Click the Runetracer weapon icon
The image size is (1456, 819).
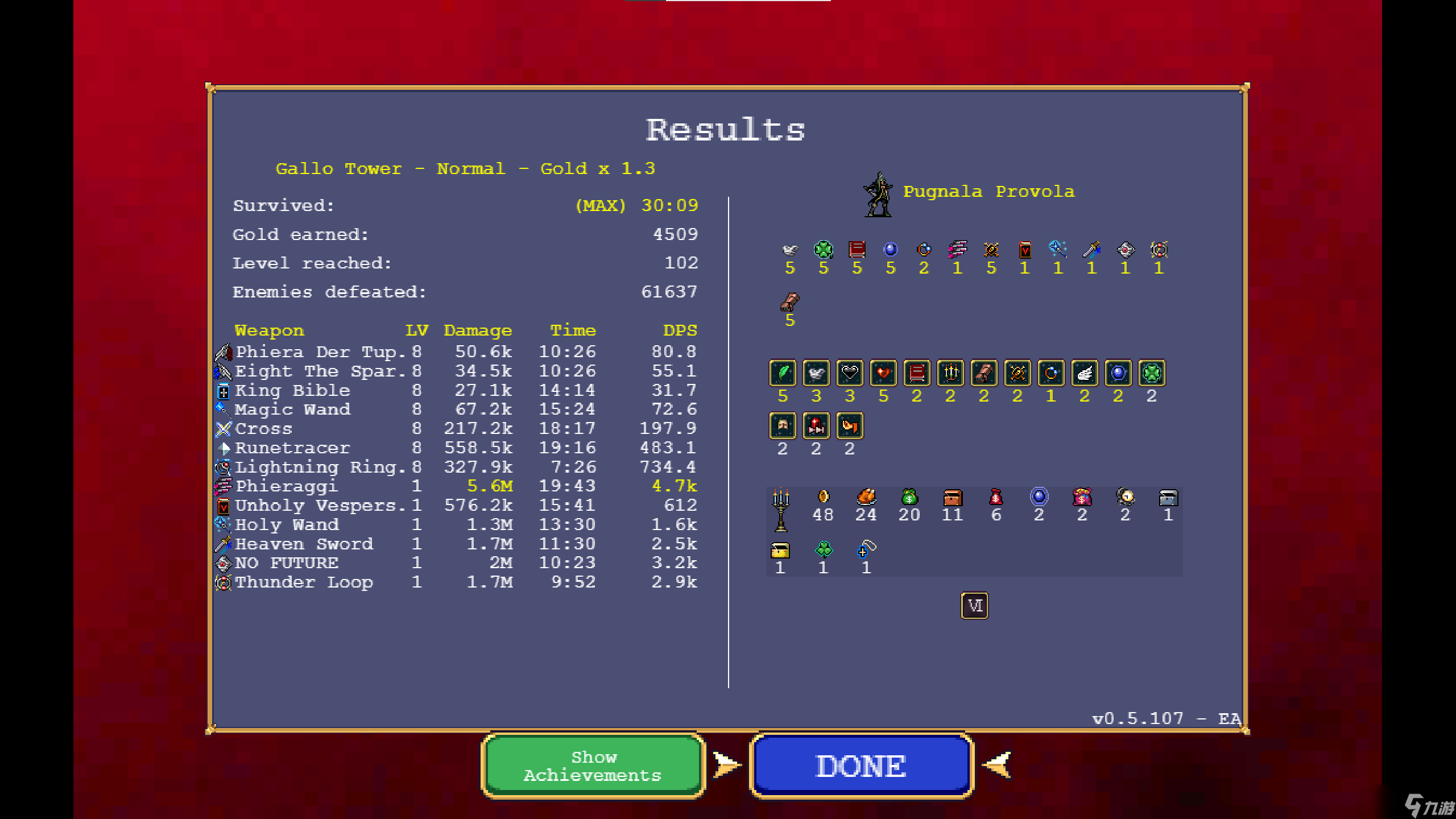pyautogui.click(x=224, y=448)
